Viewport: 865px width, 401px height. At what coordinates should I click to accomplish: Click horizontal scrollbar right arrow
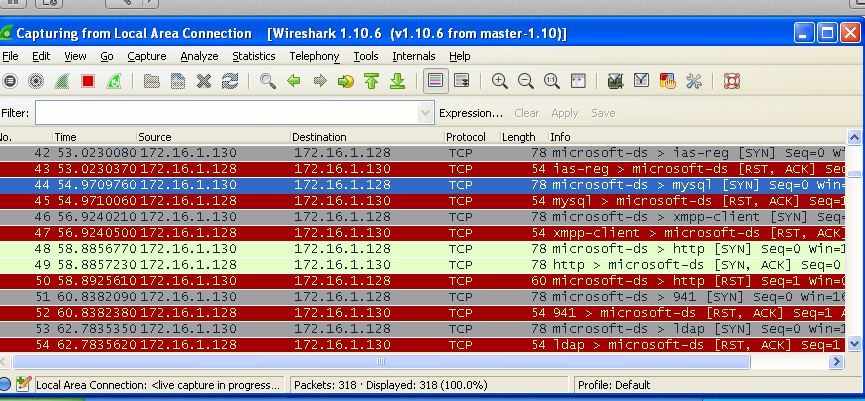(x=836, y=362)
